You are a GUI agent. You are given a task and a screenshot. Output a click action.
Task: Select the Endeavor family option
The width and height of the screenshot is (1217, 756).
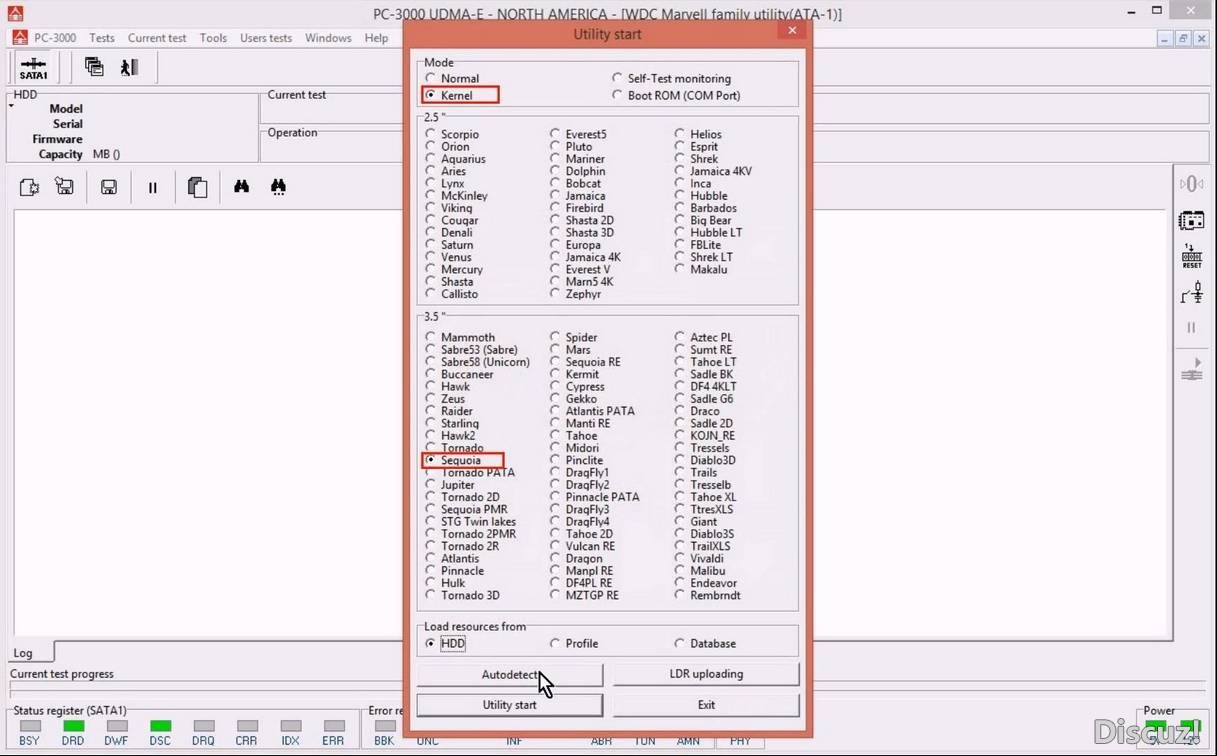[x=680, y=583]
